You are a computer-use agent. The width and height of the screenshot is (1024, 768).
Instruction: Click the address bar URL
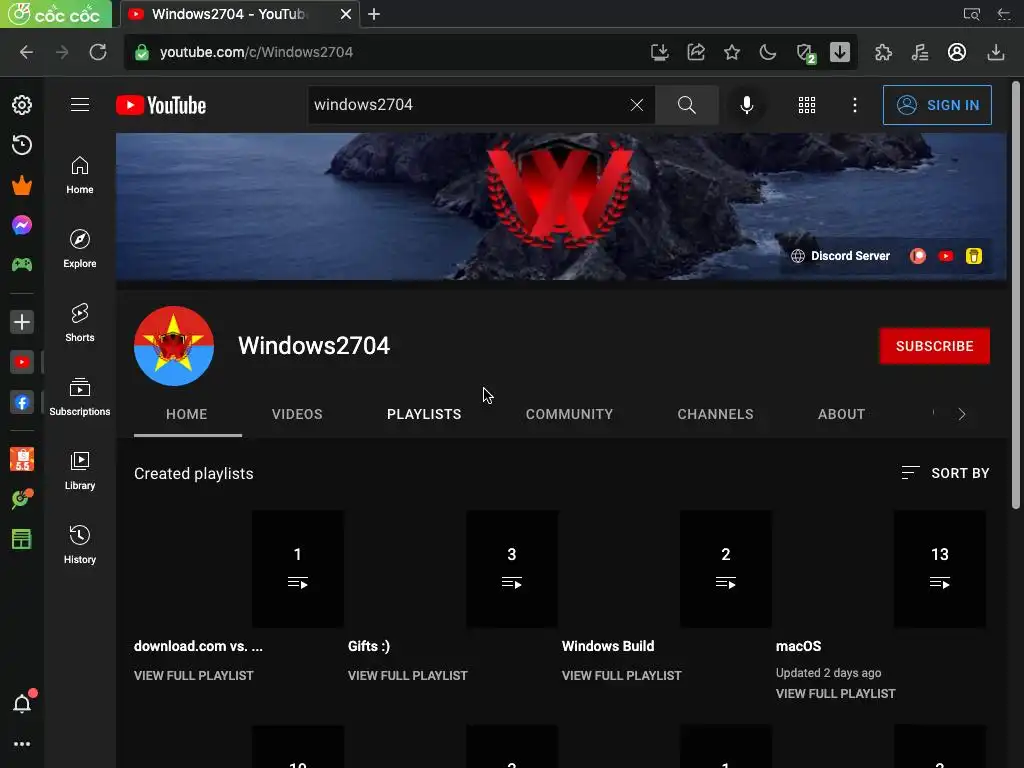coord(256,52)
